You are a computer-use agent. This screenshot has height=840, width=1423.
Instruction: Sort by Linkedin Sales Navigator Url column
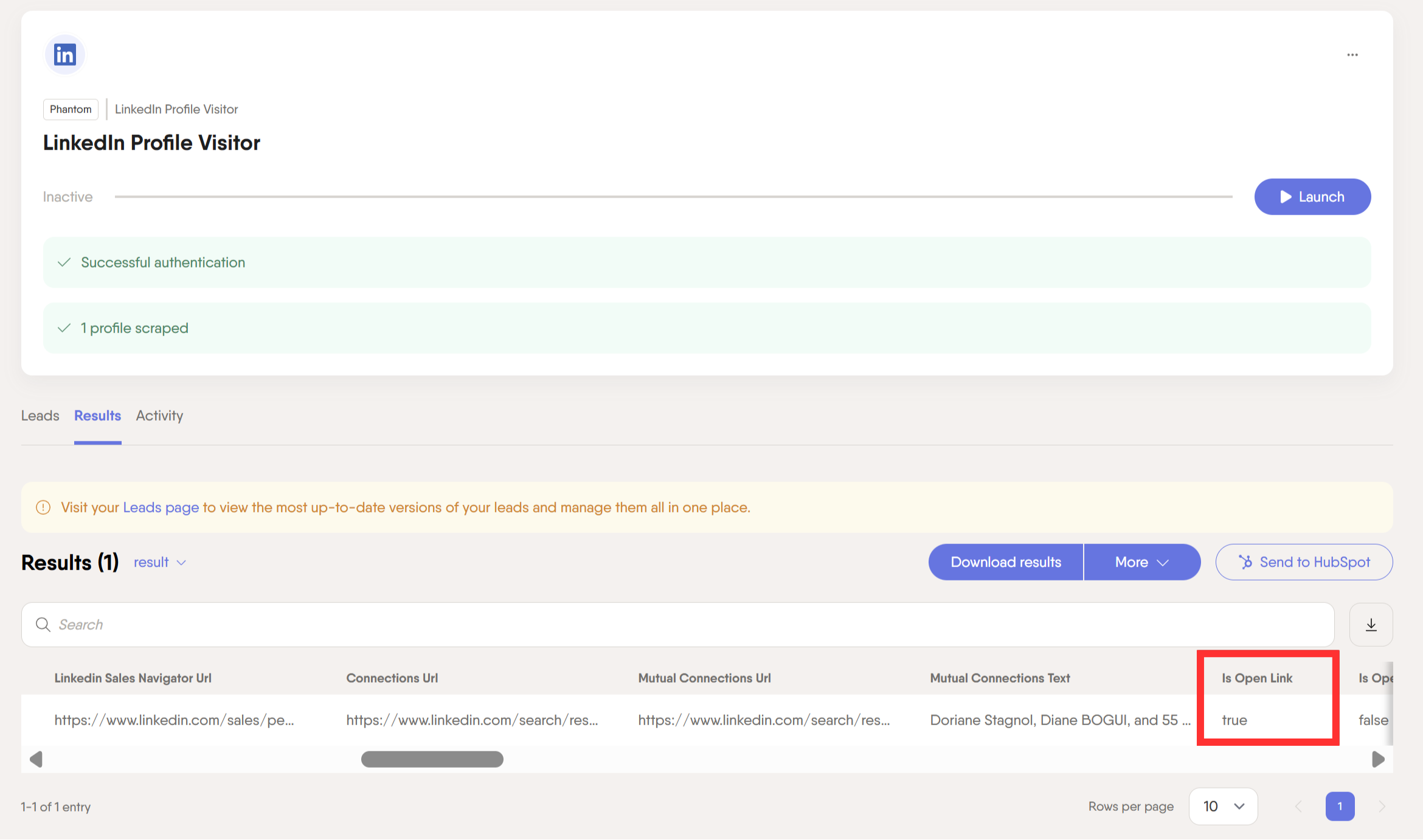click(x=133, y=678)
